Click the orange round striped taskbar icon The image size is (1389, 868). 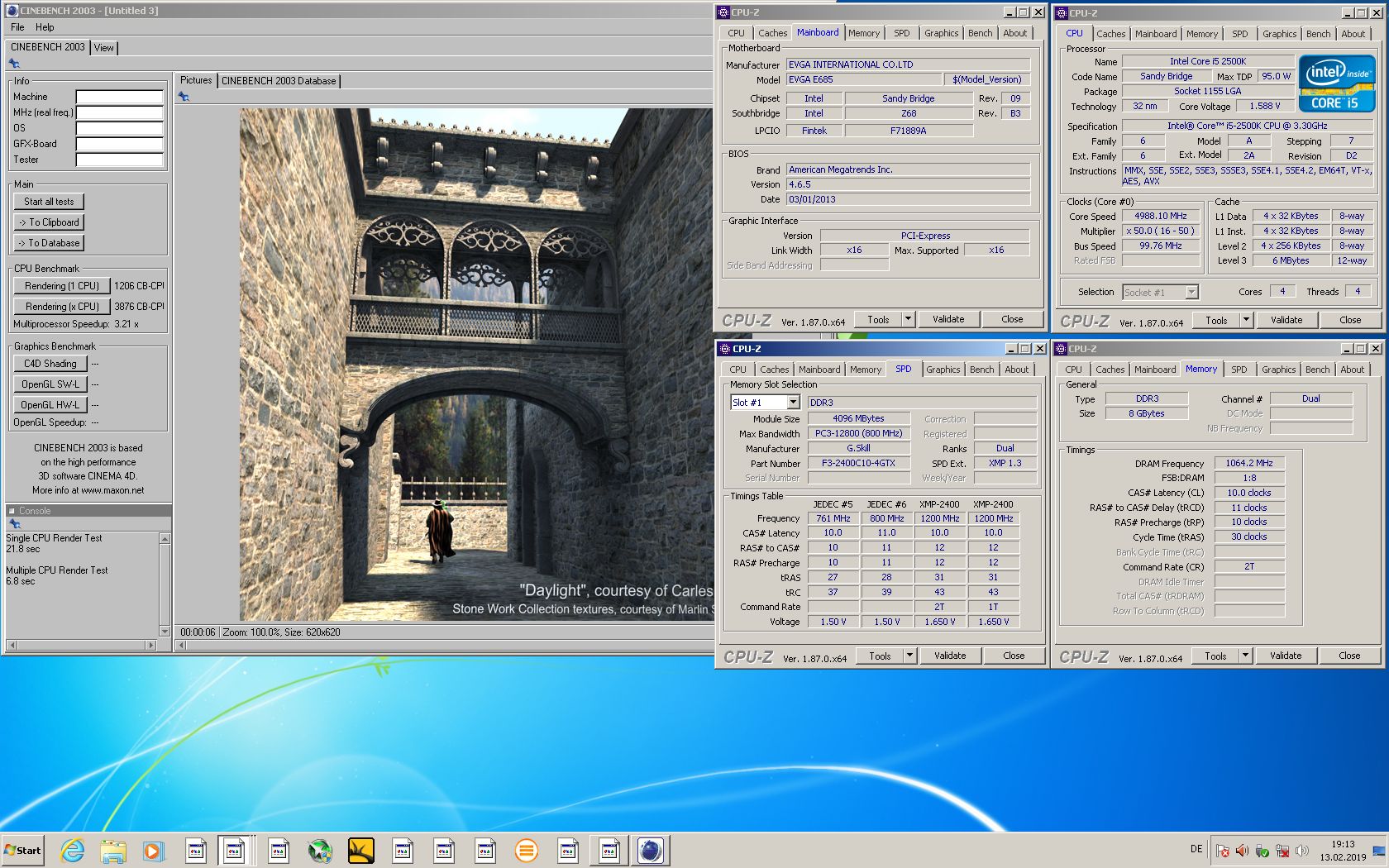(x=527, y=850)
